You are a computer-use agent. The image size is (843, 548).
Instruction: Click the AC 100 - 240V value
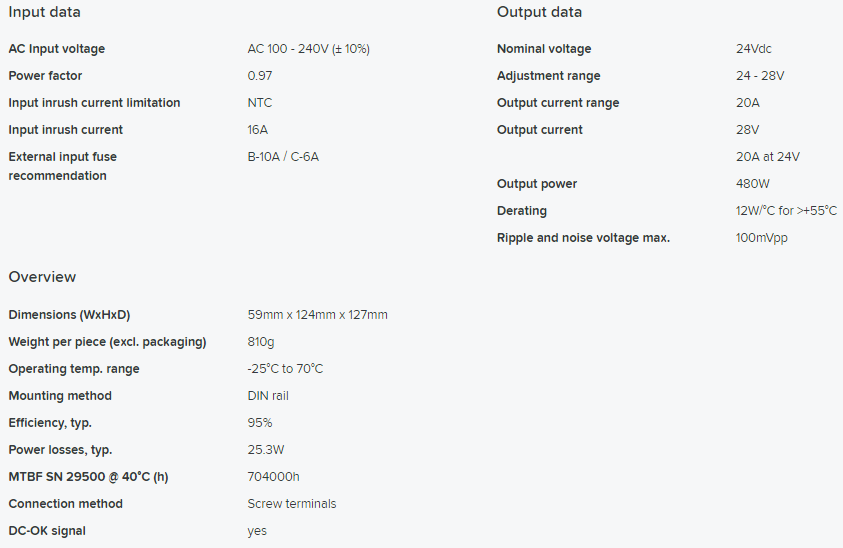[x=309, y=48]
